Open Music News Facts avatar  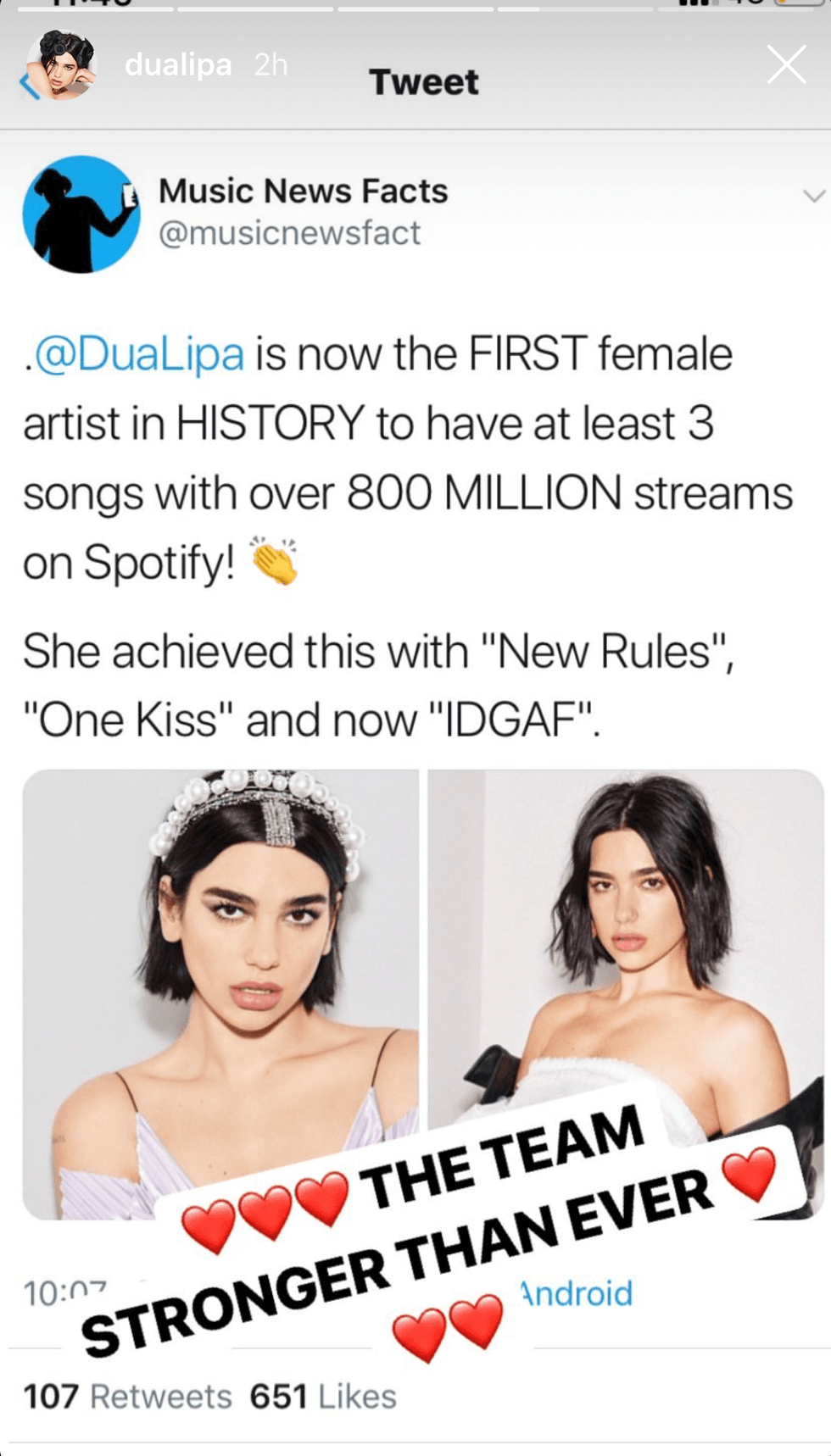tap(81, 214)
